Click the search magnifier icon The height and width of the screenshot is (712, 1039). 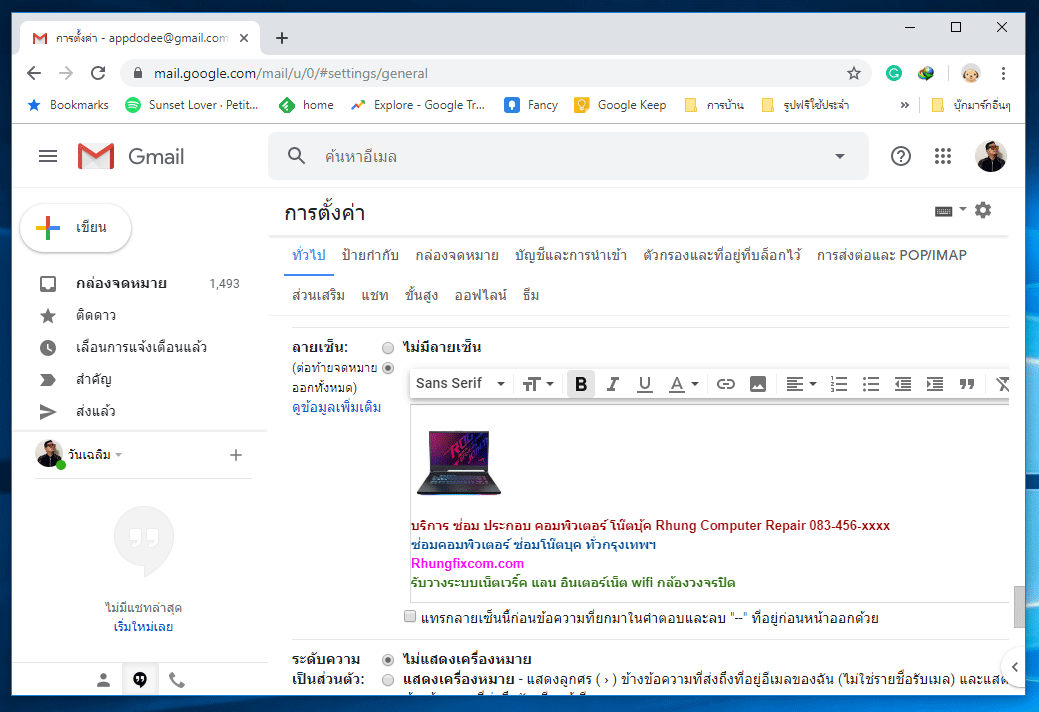click(x=296, y=156)
